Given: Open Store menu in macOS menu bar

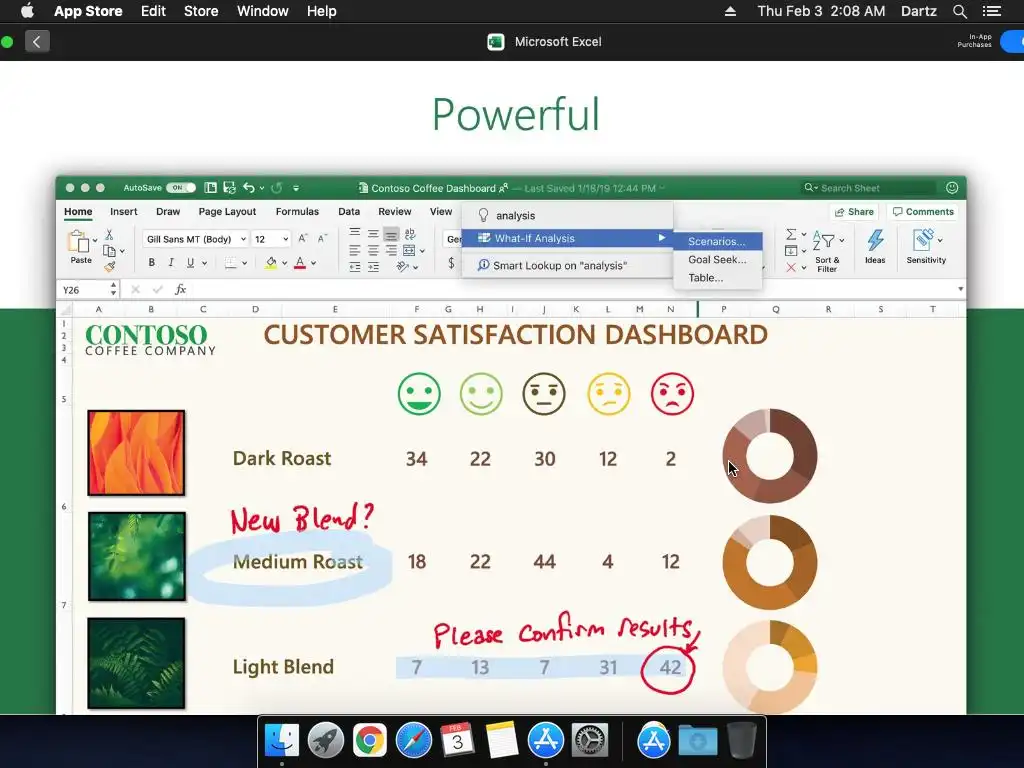Looking at the screenshot, I should pos(201,11).
